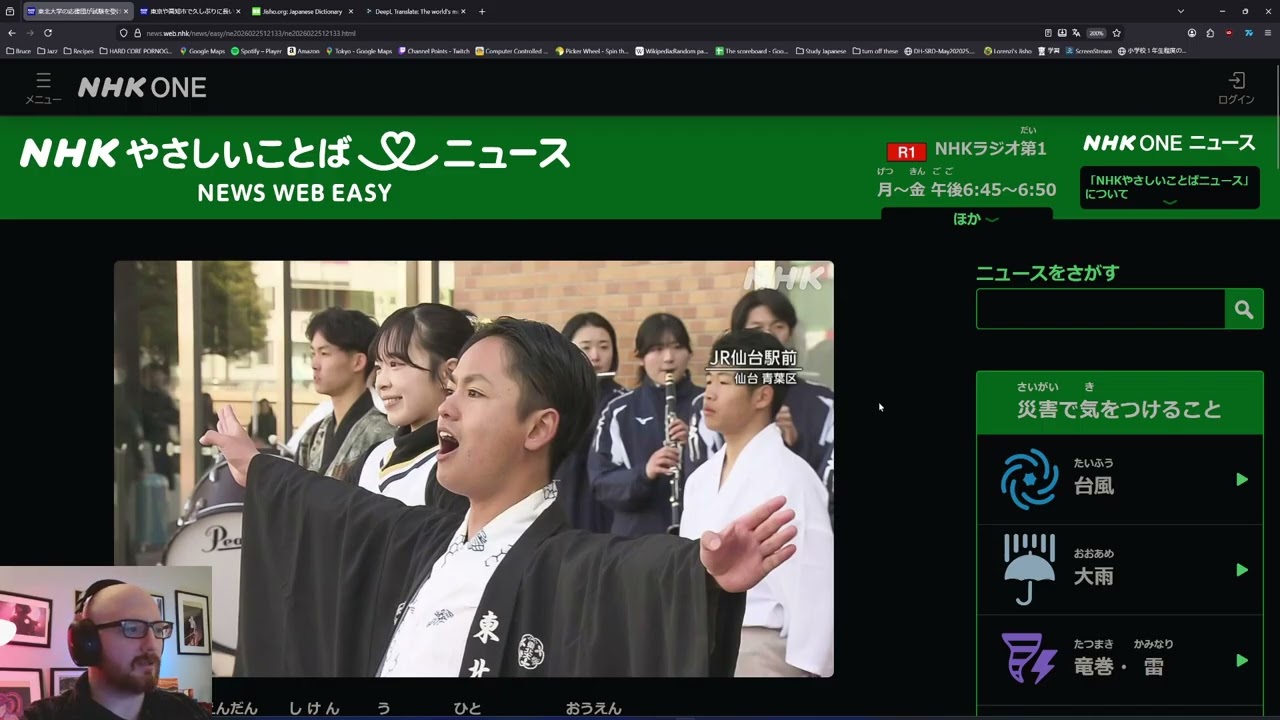Open a new tab with the plus button
The width and height of the screenshot is (1280, 720).
pos(482,11)
